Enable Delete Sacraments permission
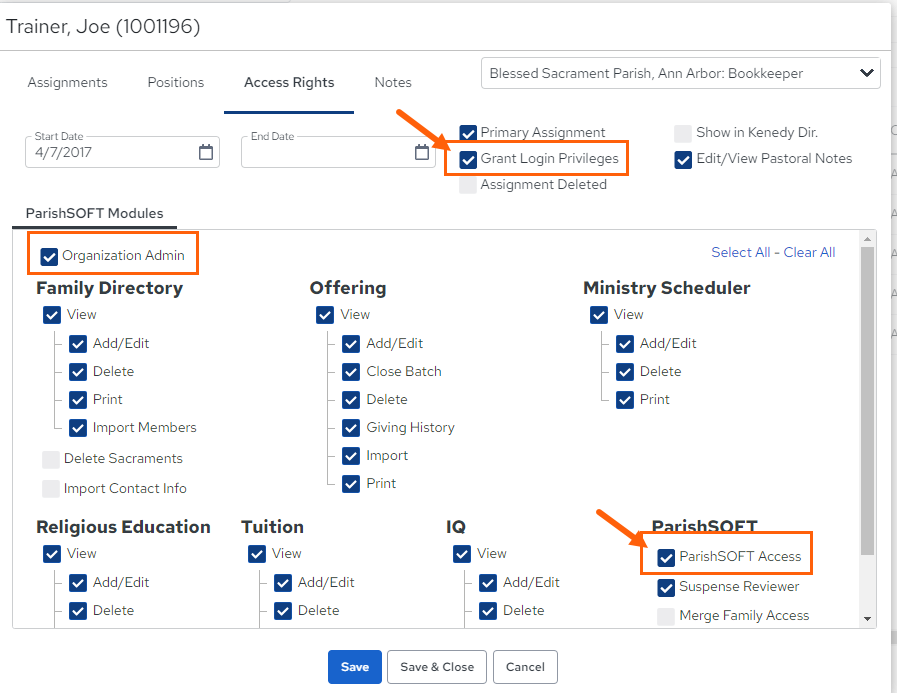The width and height of the screenshot is (897, 693). [51, 459]
